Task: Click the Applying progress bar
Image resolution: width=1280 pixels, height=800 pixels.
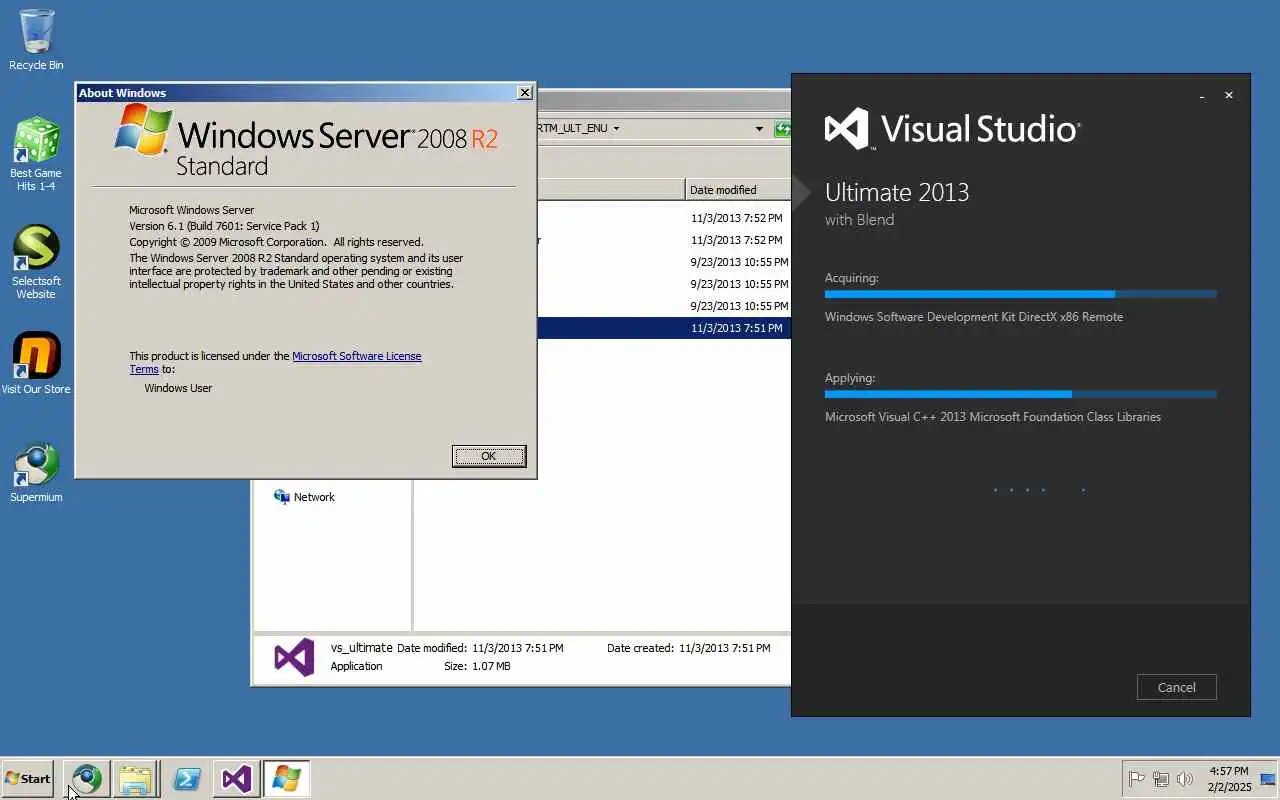Action: pyautogui.click(x=1021, y=394)
